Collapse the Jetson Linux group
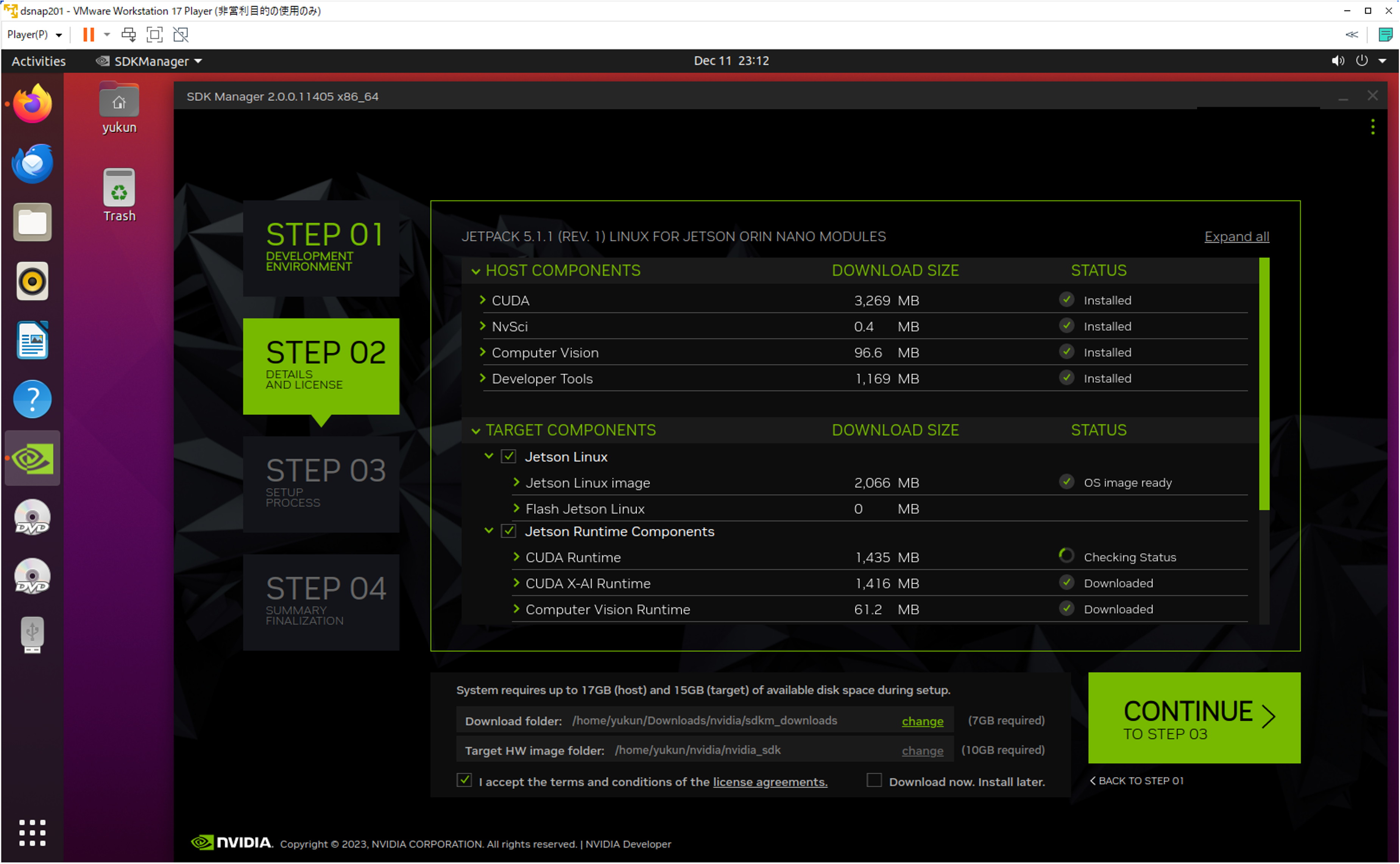Image resolution: width=1400 pixels, height=864 pixels. coord(489,456)
